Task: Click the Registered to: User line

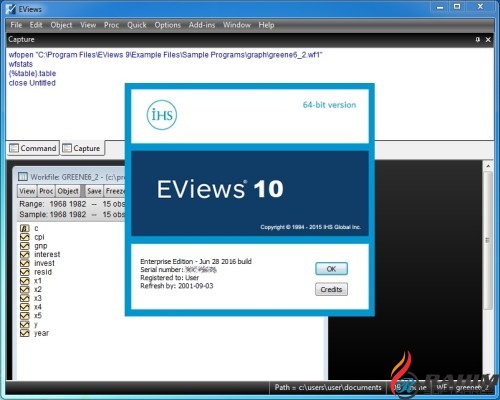Action: tap(170, 278)
